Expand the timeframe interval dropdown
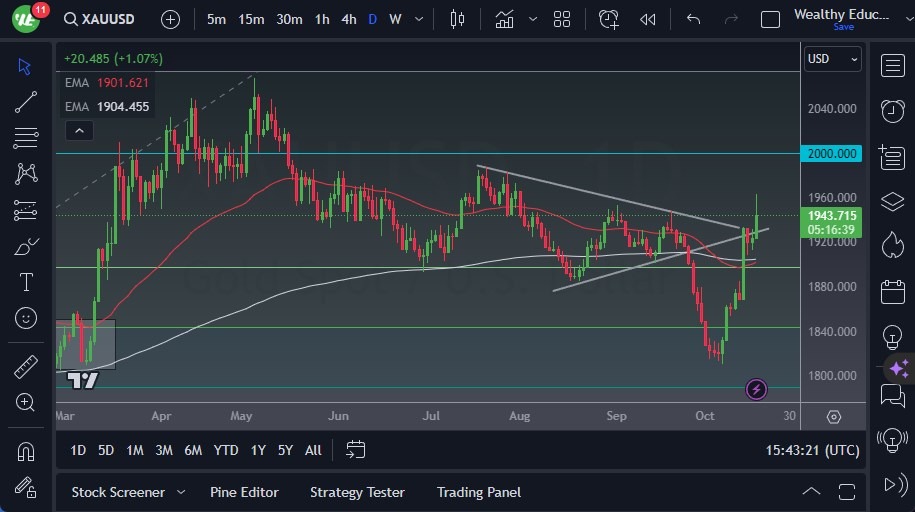The width and height of the screenshot is (915, 512). pyautogui.click(x=419, y=19)
